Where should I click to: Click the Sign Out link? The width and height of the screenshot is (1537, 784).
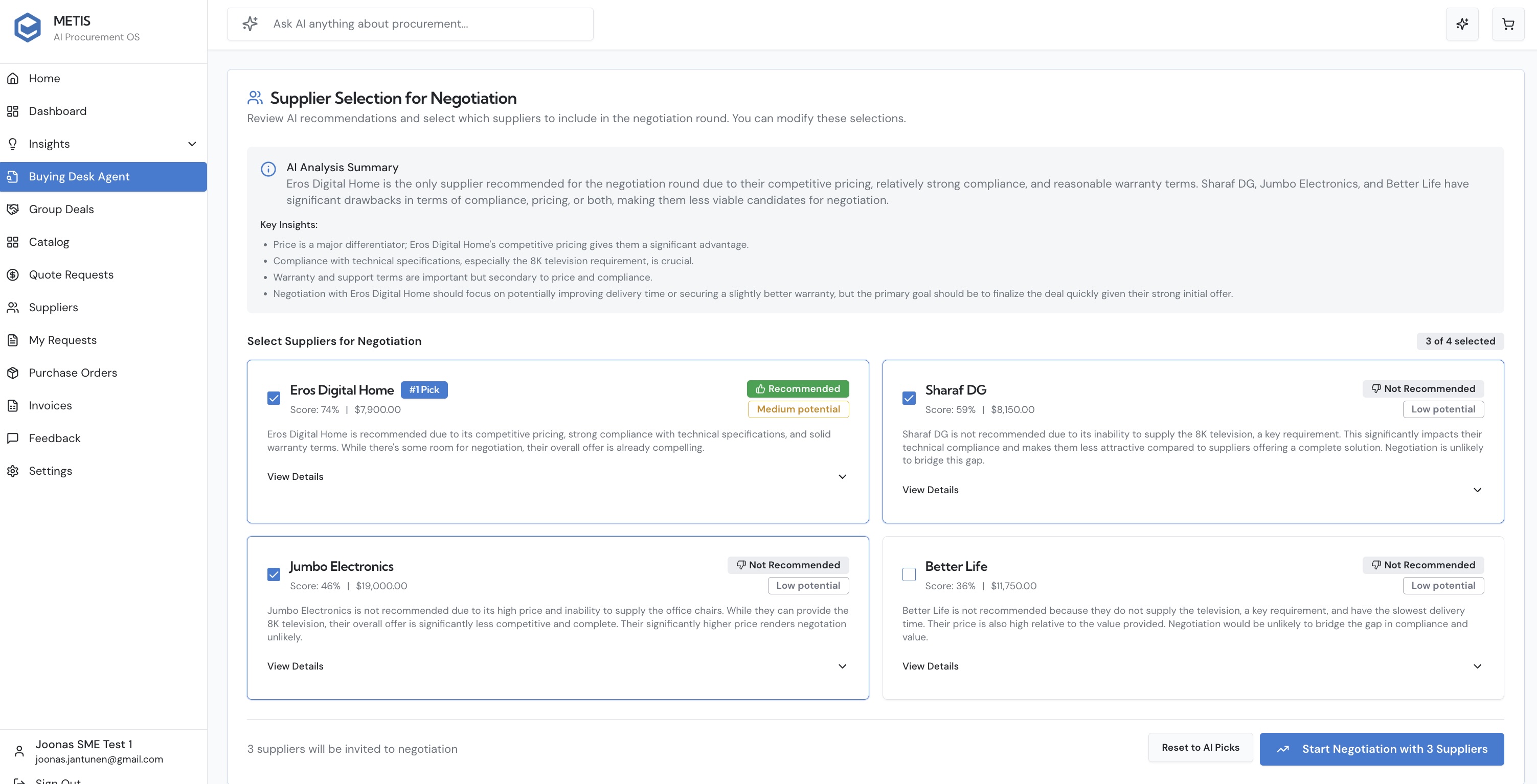58,780
